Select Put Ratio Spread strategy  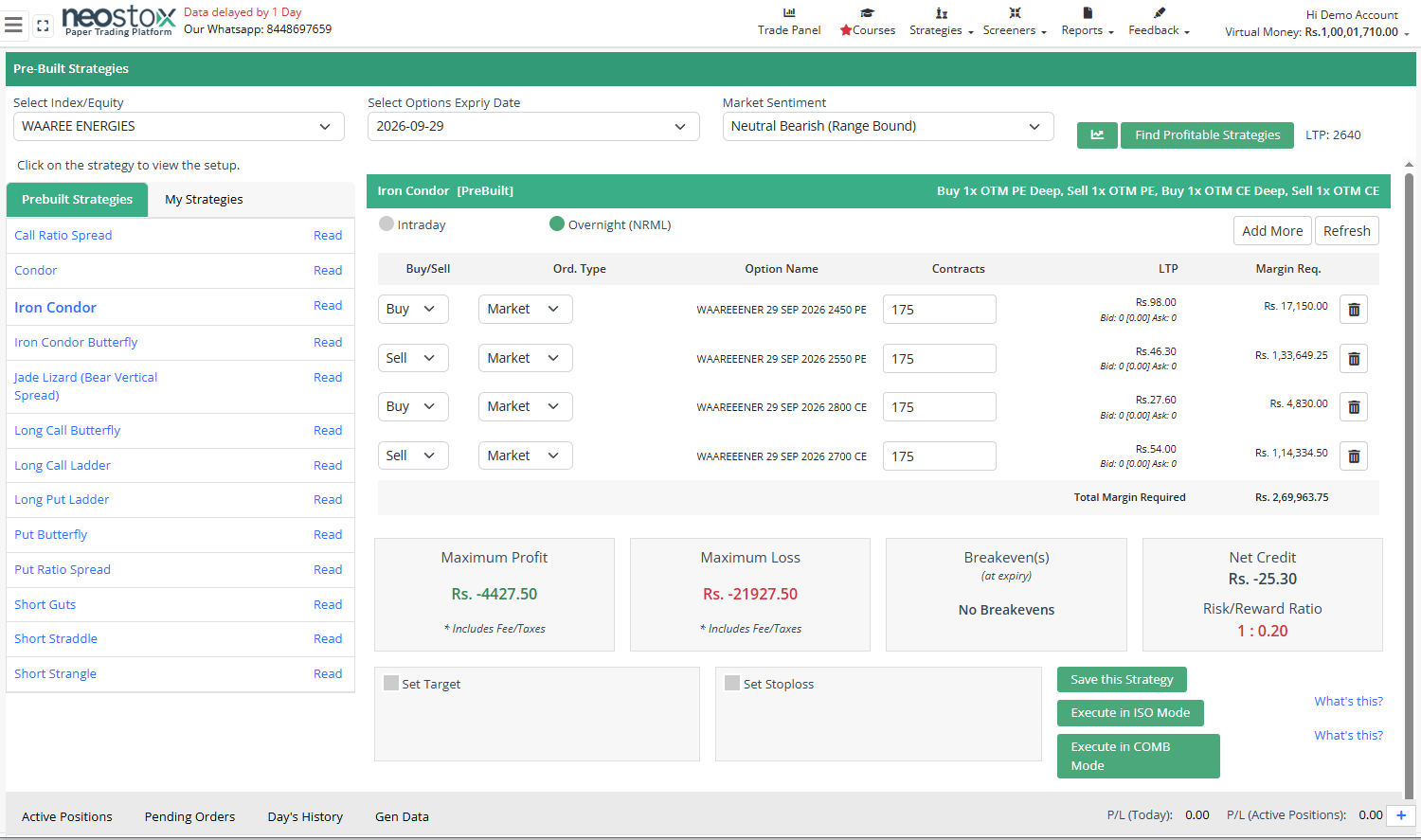tap(63, 570)
